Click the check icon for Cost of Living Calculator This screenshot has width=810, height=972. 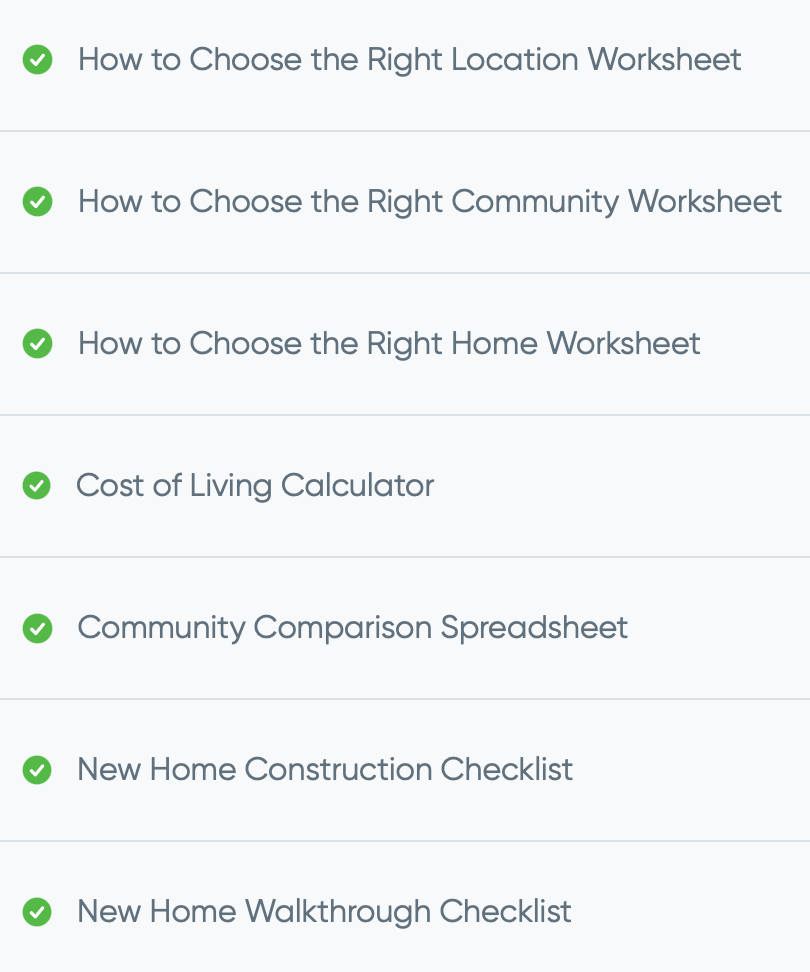tap(37, 485)
